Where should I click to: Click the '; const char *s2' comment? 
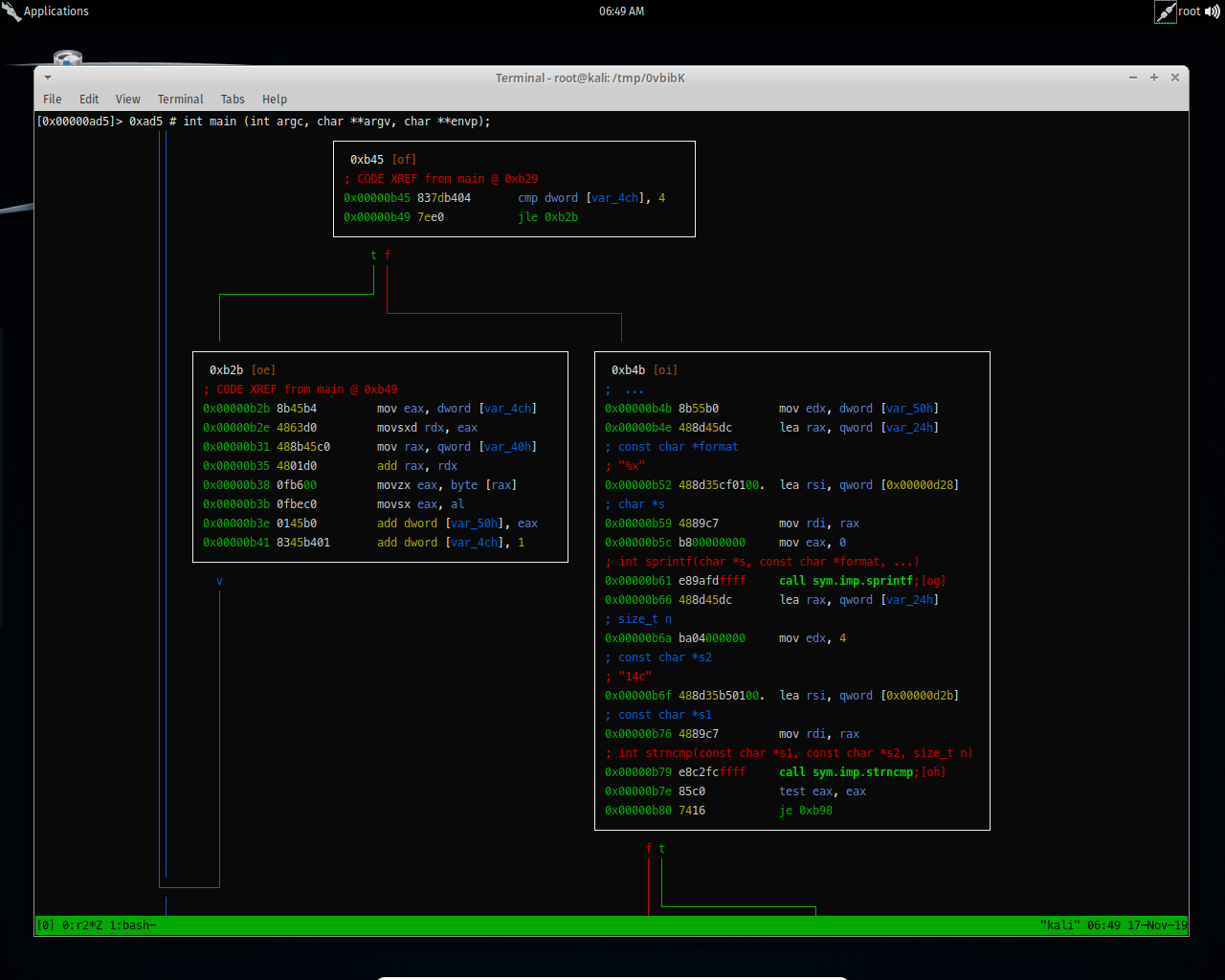pos(658,657)
